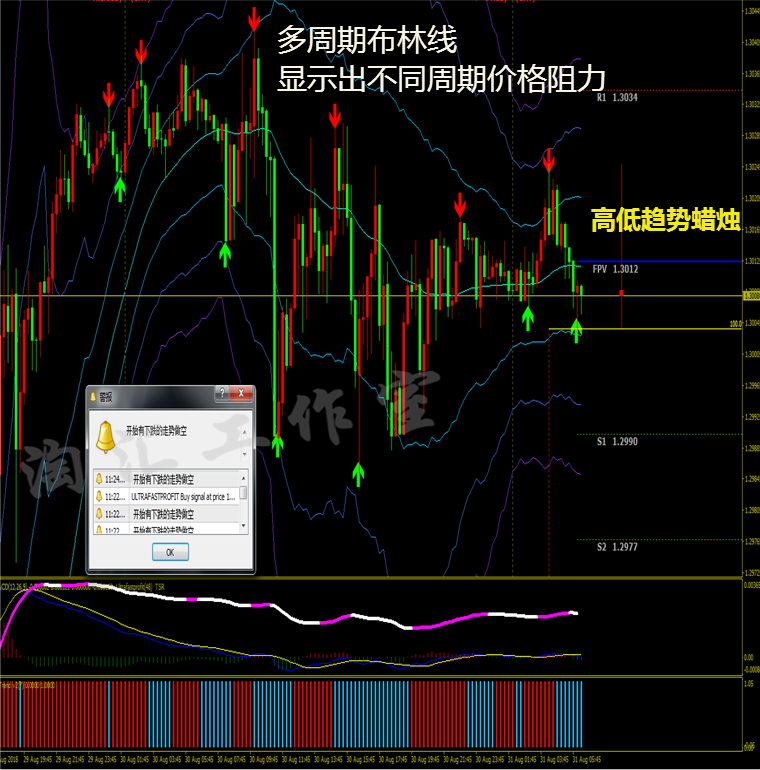Image resolution: width=760 pixels, height=770 pixels.
Task: Click the alert list scroll-down arrow
Action: pyautogui.click(x=244, y=526)
